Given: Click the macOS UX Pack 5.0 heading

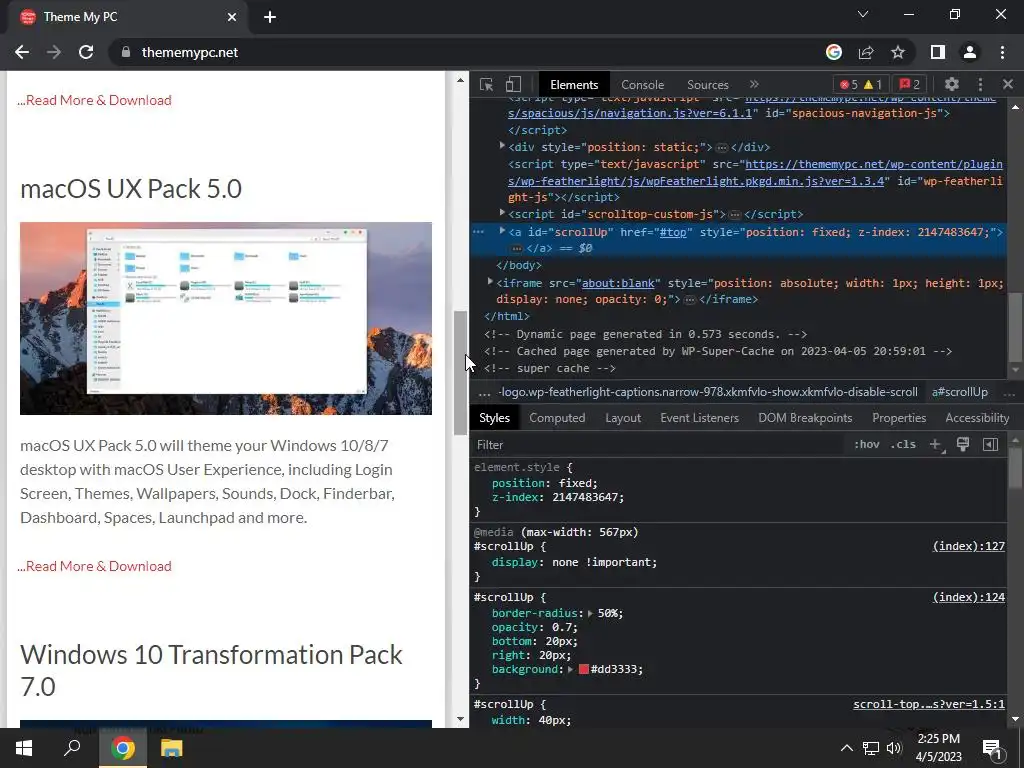Looking at the screenshot, I should pos(131,189).
